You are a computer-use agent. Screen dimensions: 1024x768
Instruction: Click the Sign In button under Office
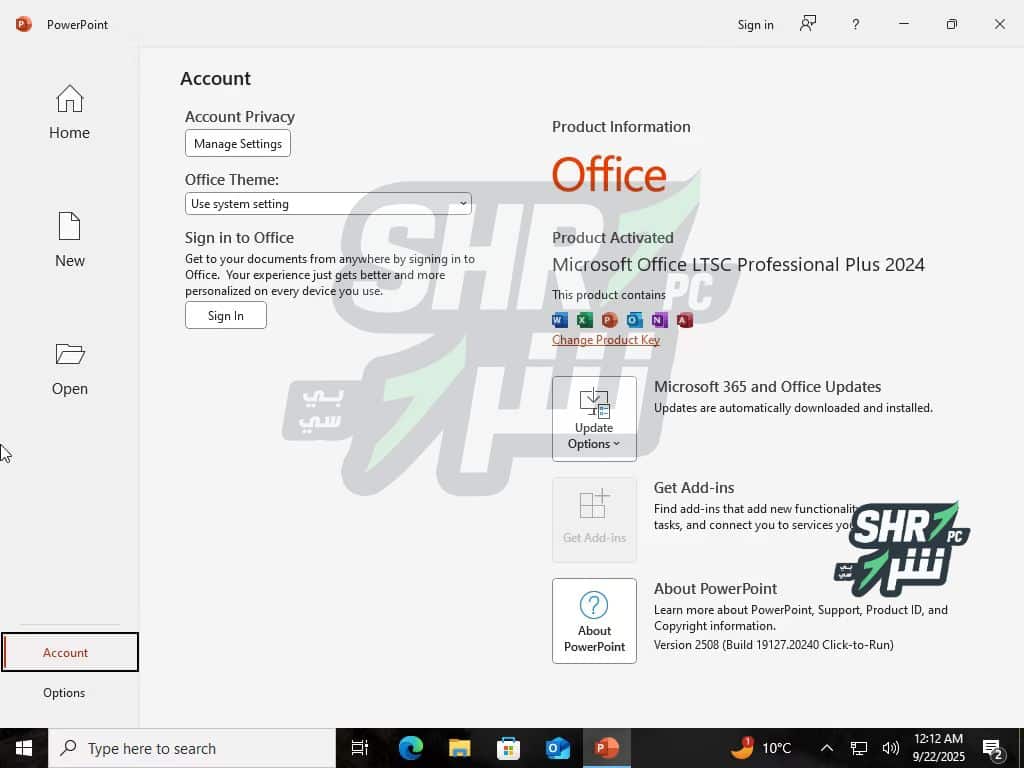[226, 316]
